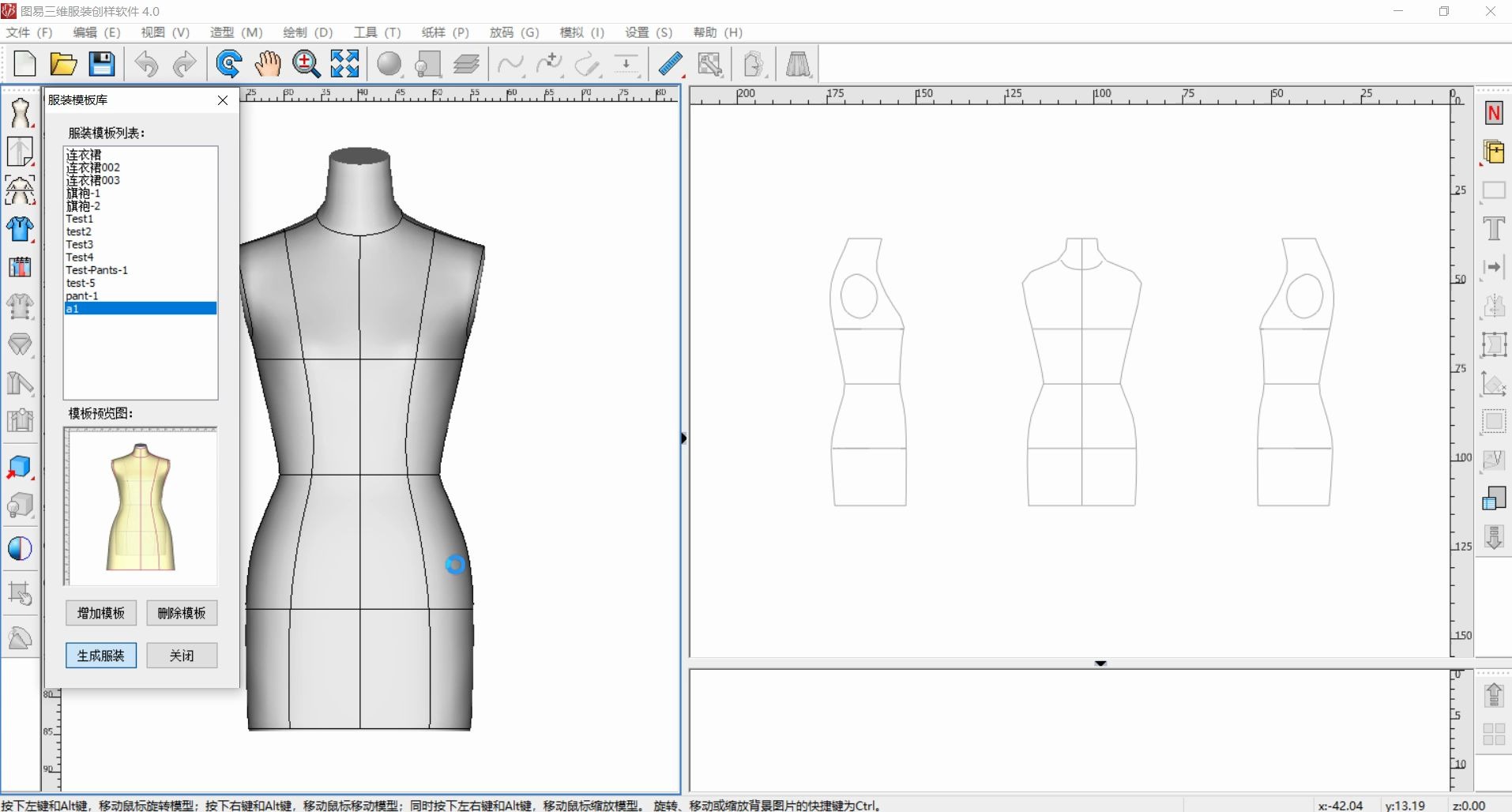Image resolution: width=1512 pixels, height=812 pixels.
Task: Select the Pan hand tool
Action: (x=268, y=64)
